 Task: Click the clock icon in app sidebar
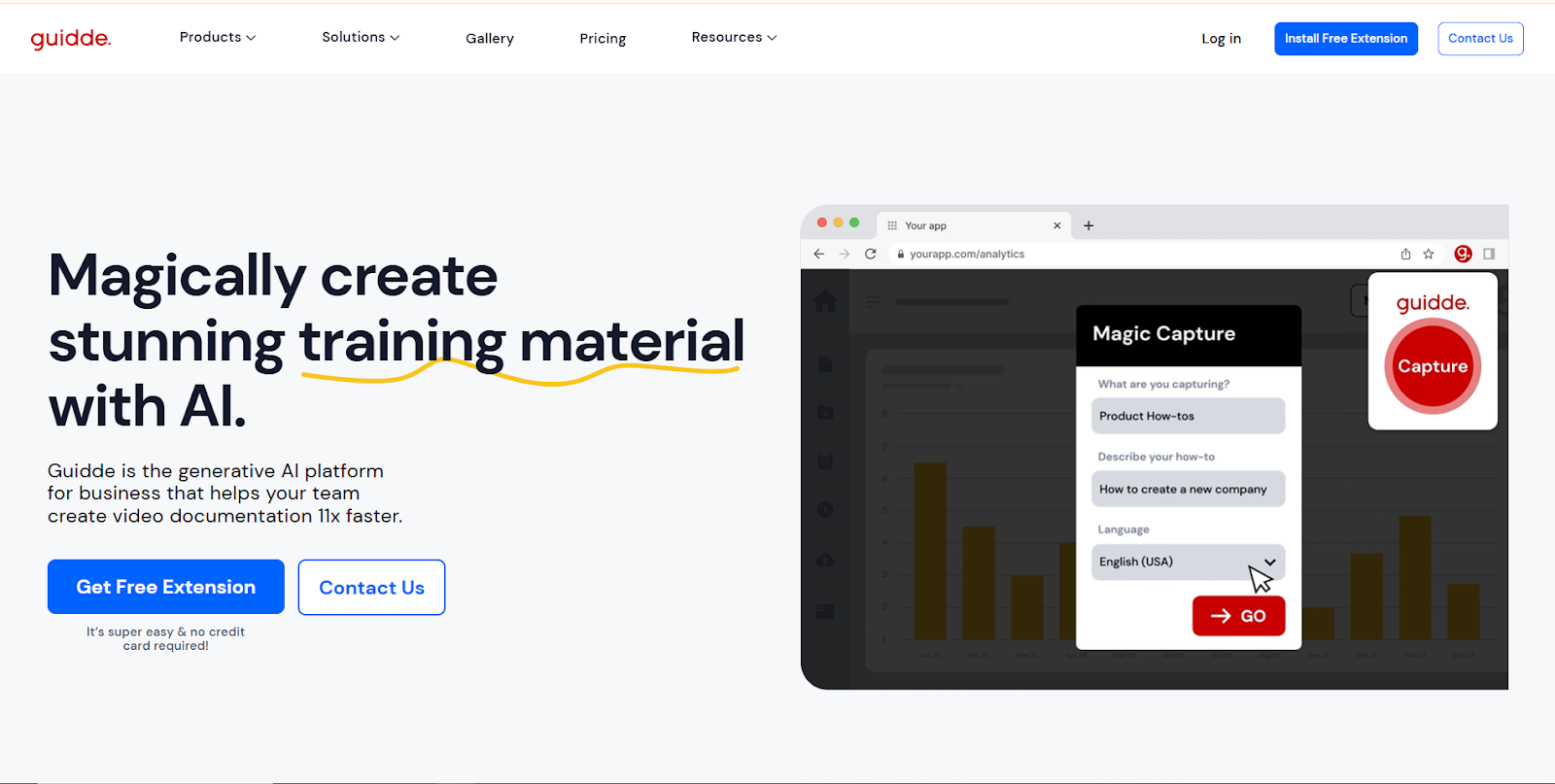point(825,510)
